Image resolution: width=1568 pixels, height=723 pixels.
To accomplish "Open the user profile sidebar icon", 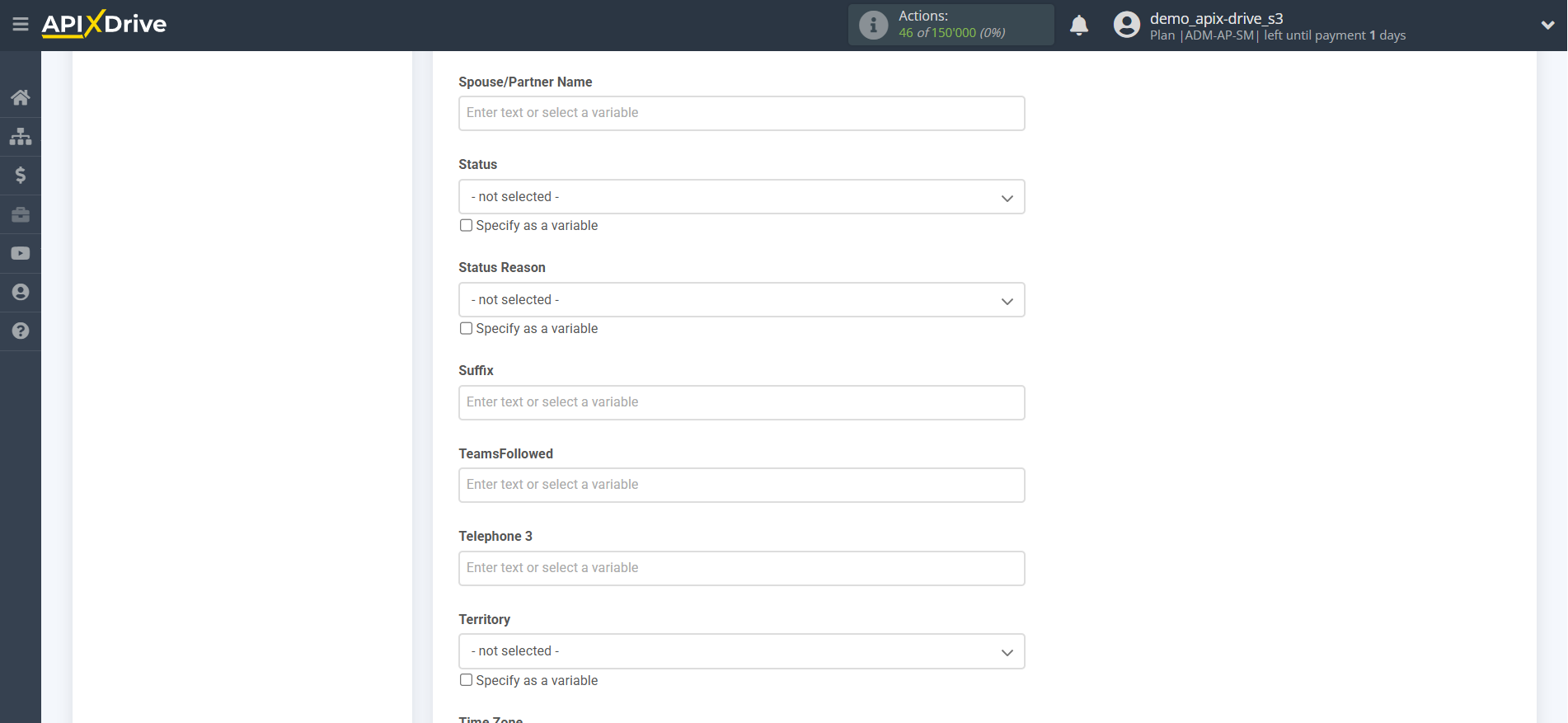I will [x=21, y=292].
